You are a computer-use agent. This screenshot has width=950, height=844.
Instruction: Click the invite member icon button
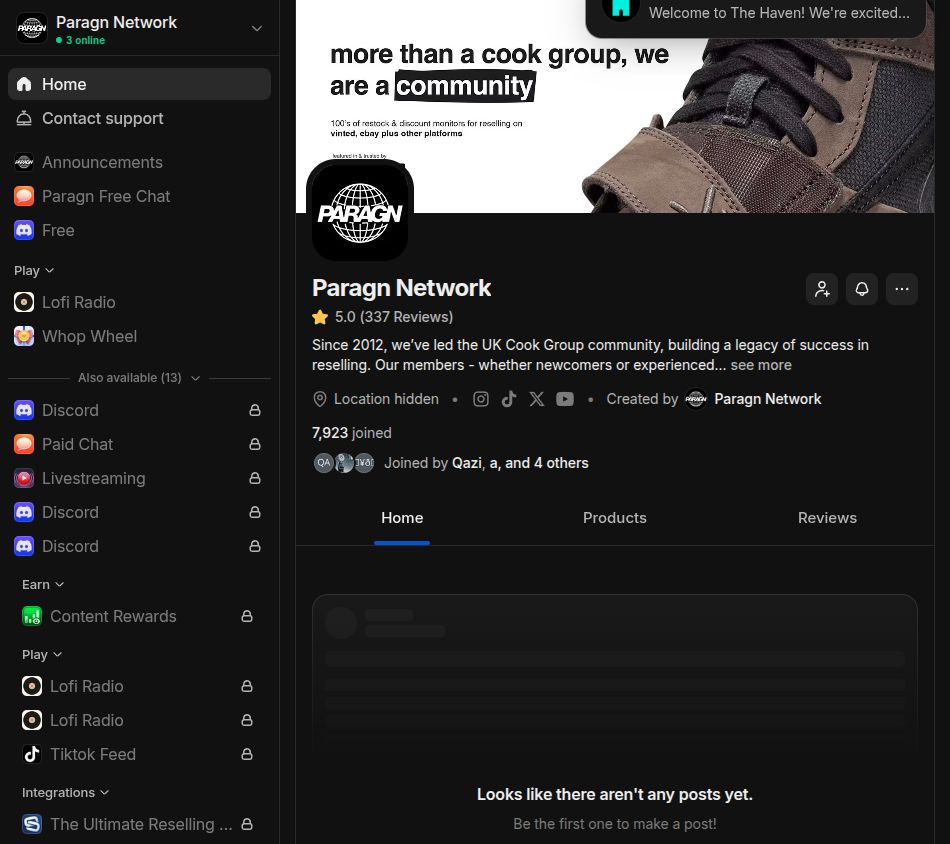coord(822,289)
